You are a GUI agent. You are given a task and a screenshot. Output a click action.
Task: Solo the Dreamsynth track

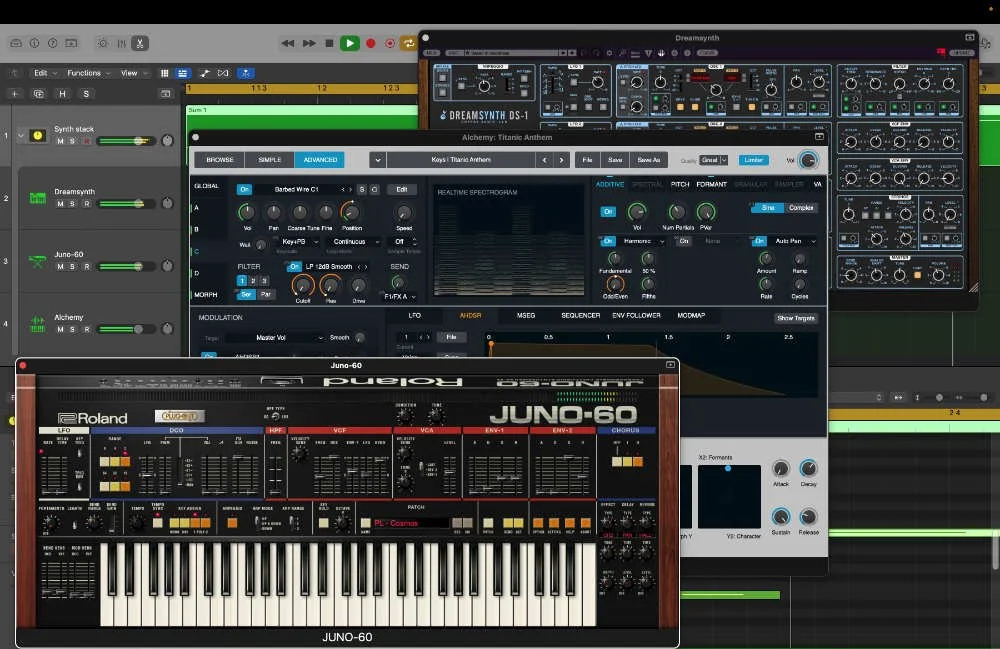coord(70,204)
